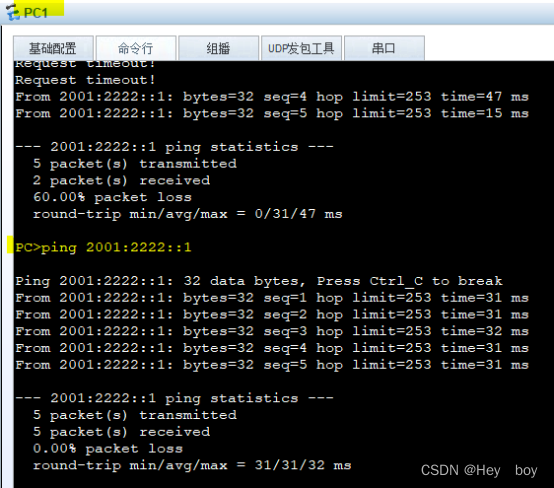Image resolution: width=554 pixels, height=488 pixels.
Task: Click the PC1 window title text
Action: (35, 13)
